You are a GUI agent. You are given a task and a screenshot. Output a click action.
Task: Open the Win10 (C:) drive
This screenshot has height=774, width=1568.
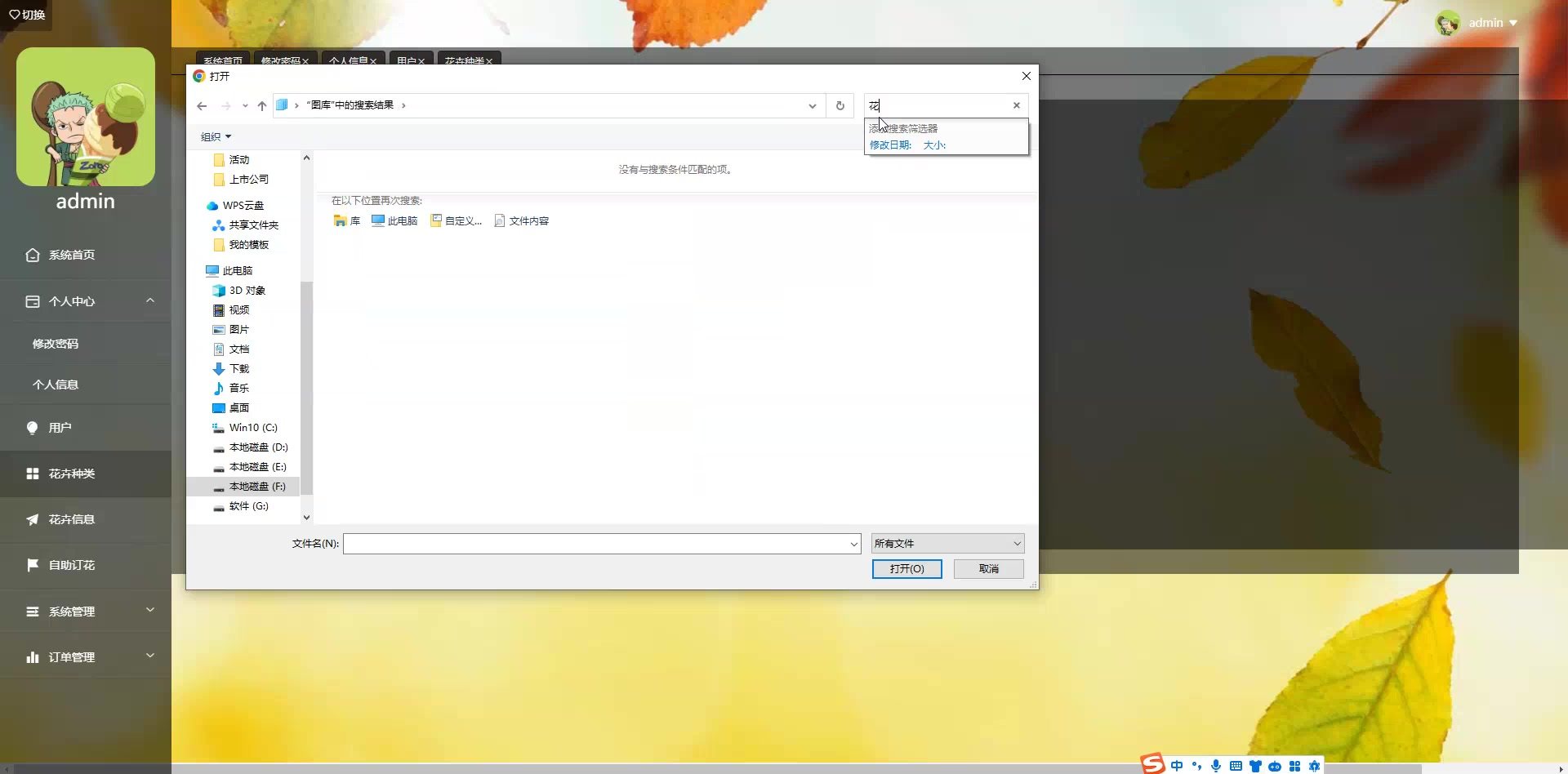[x=245, y=428]
